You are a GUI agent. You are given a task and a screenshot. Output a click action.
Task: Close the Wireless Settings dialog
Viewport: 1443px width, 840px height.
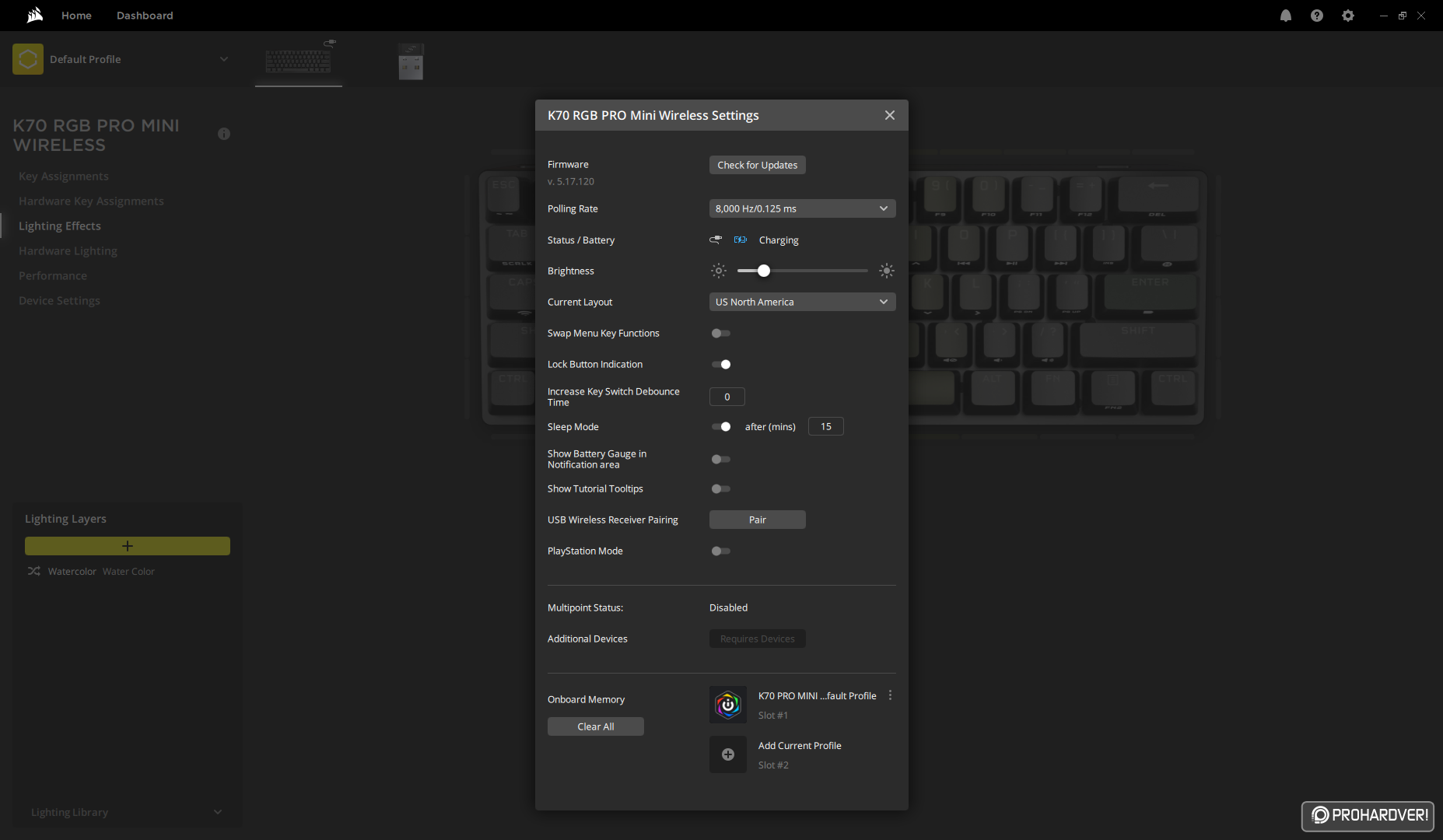[890, 115]
